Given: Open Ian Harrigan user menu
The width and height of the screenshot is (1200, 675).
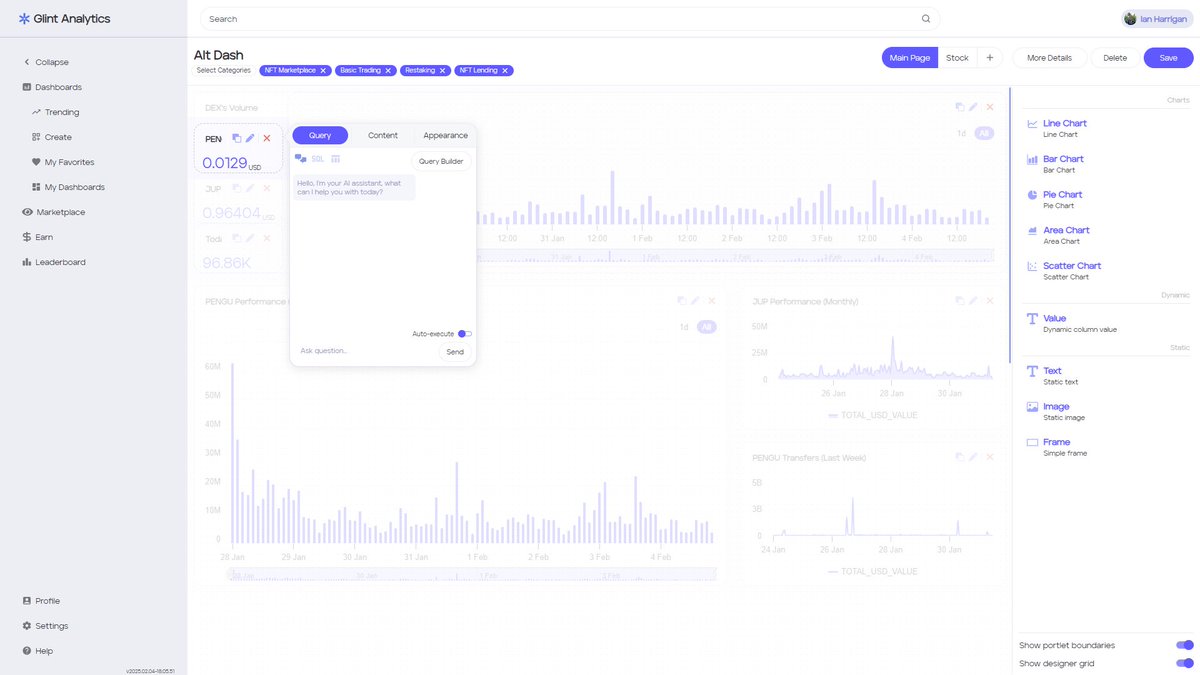Looking at the screenshot, I should [x=1157, y=19].
